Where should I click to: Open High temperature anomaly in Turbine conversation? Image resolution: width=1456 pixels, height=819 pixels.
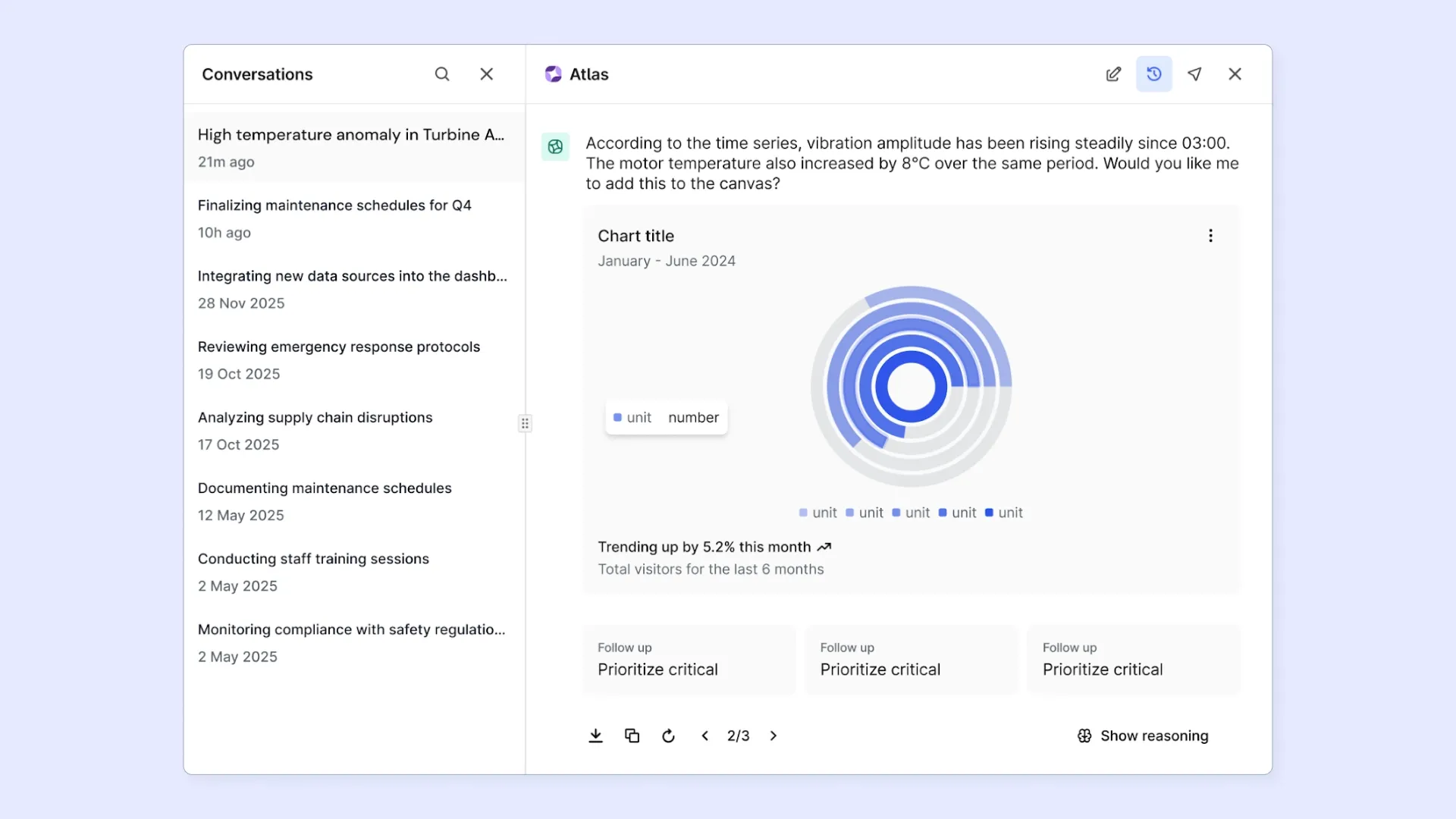pyautogui.click(x=354, y=147)
